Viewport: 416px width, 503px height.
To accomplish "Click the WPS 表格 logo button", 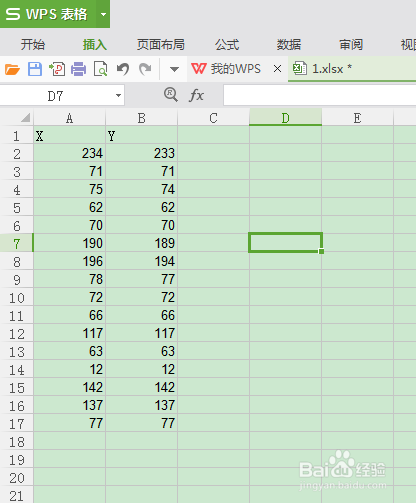I will click(x=48, y=14).
